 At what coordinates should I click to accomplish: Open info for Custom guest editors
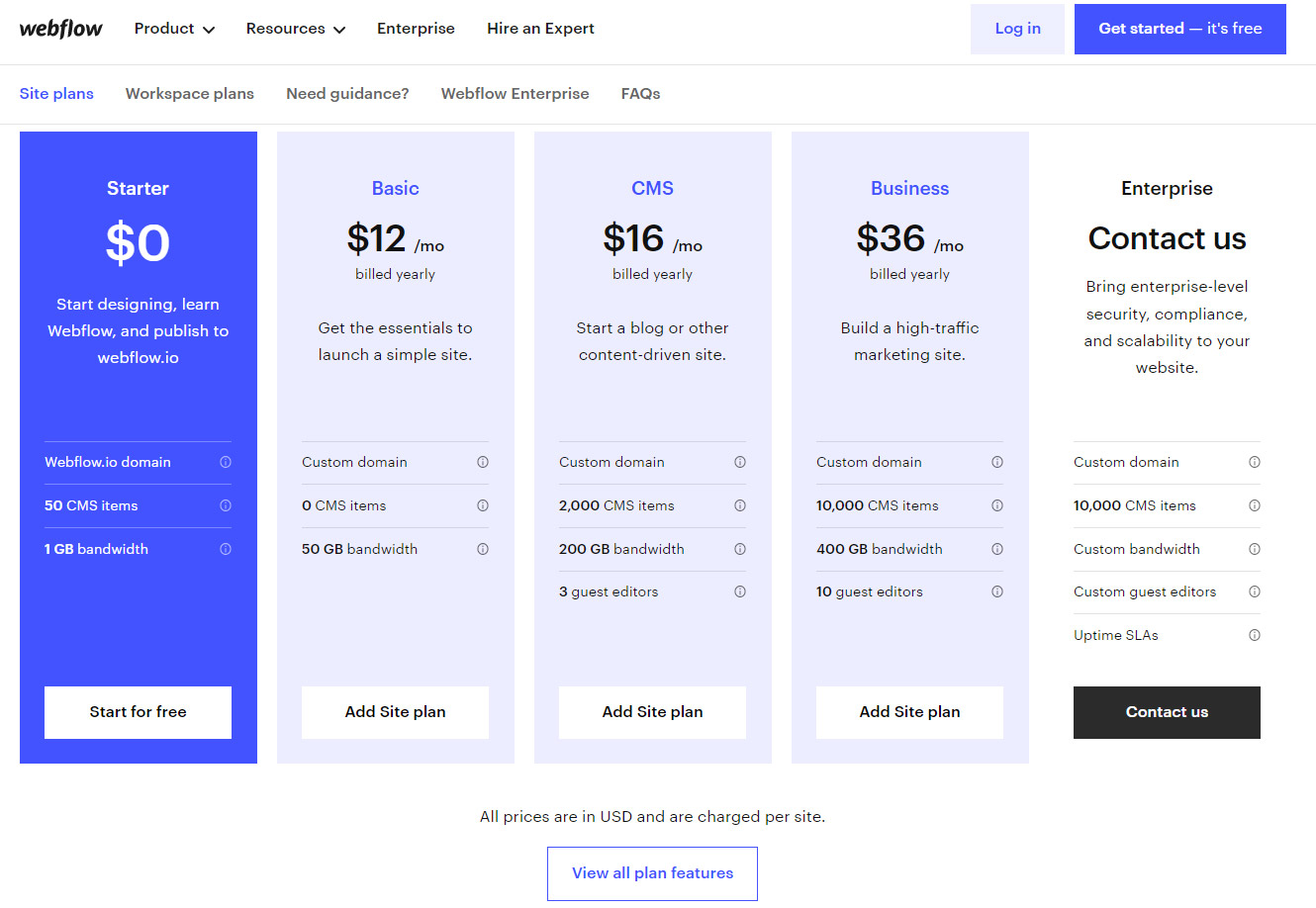click(x=1255, y=591)
